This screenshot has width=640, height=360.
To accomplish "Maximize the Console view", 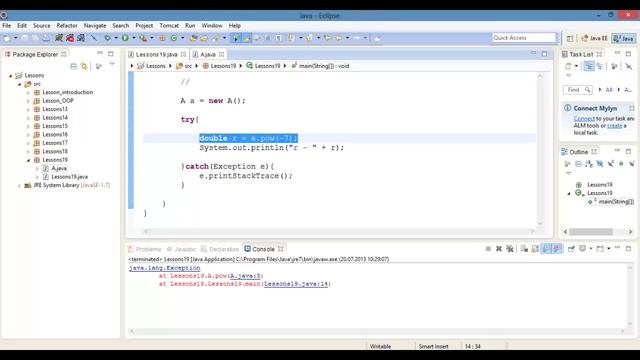I will (628, 248).
